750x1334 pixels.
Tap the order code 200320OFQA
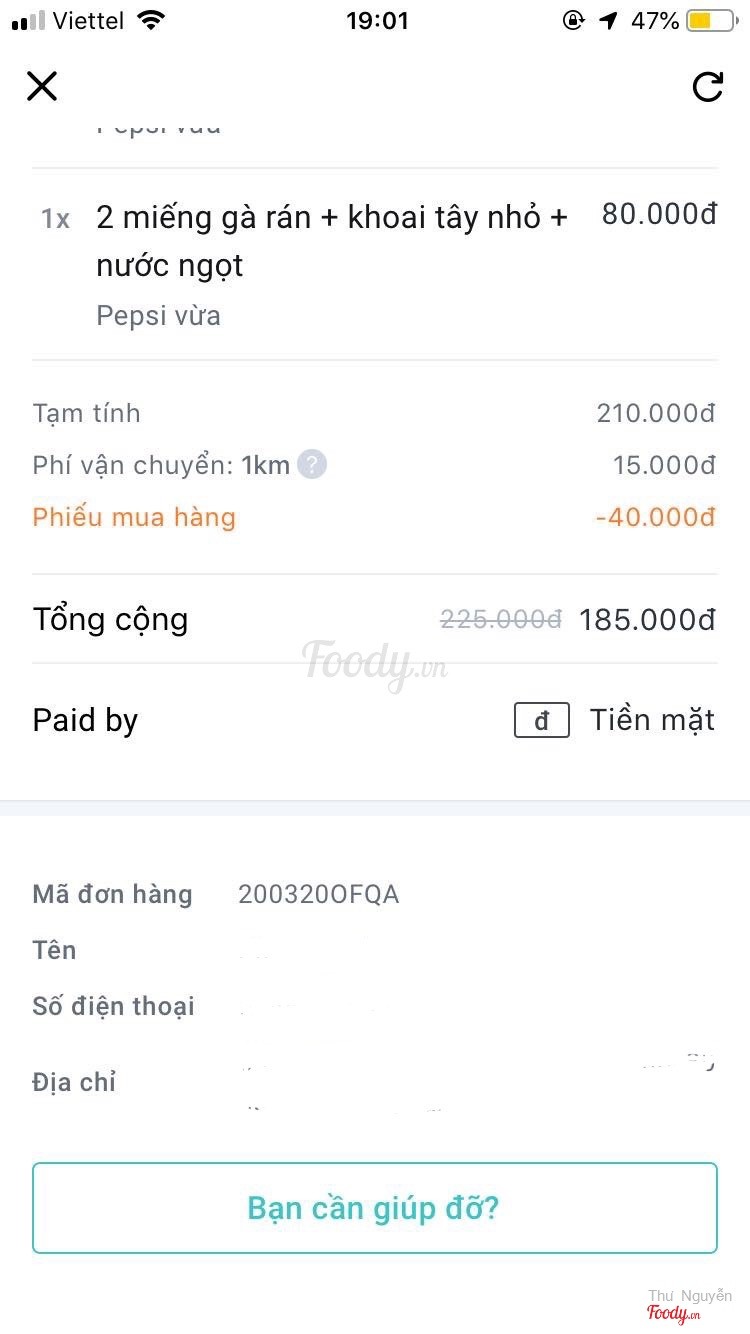318,894
